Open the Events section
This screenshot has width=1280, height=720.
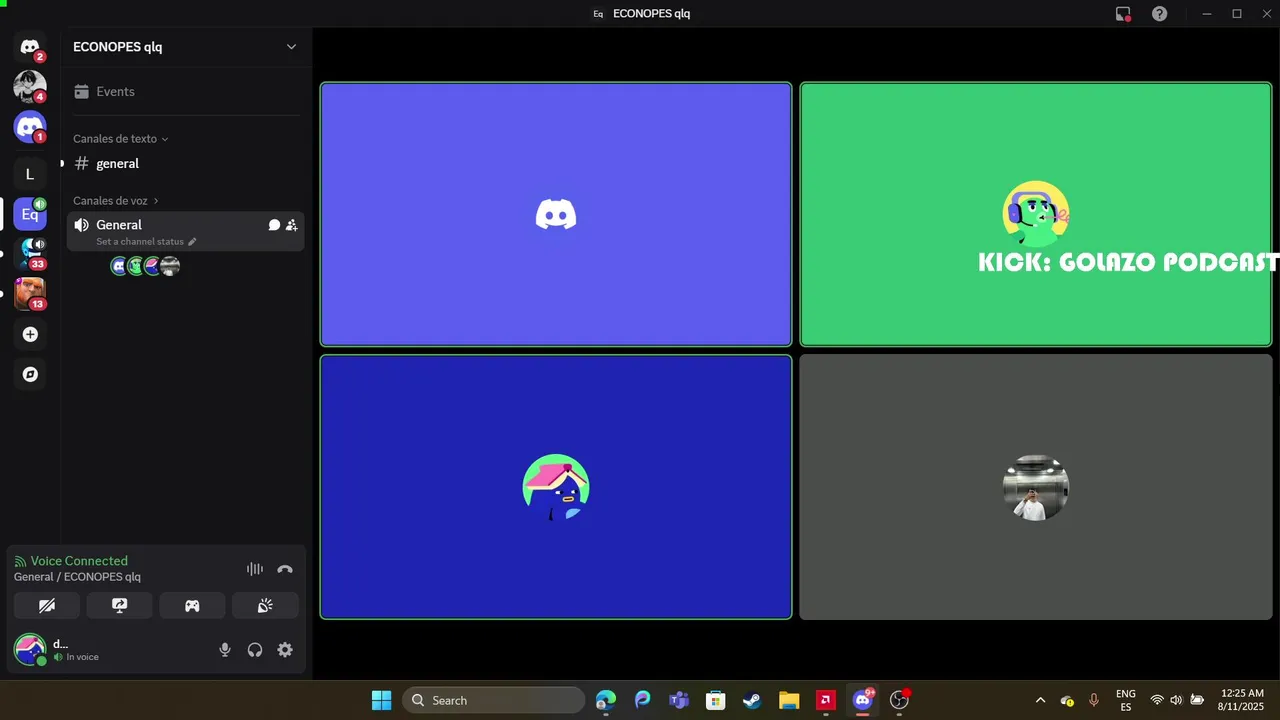point(186,92)
